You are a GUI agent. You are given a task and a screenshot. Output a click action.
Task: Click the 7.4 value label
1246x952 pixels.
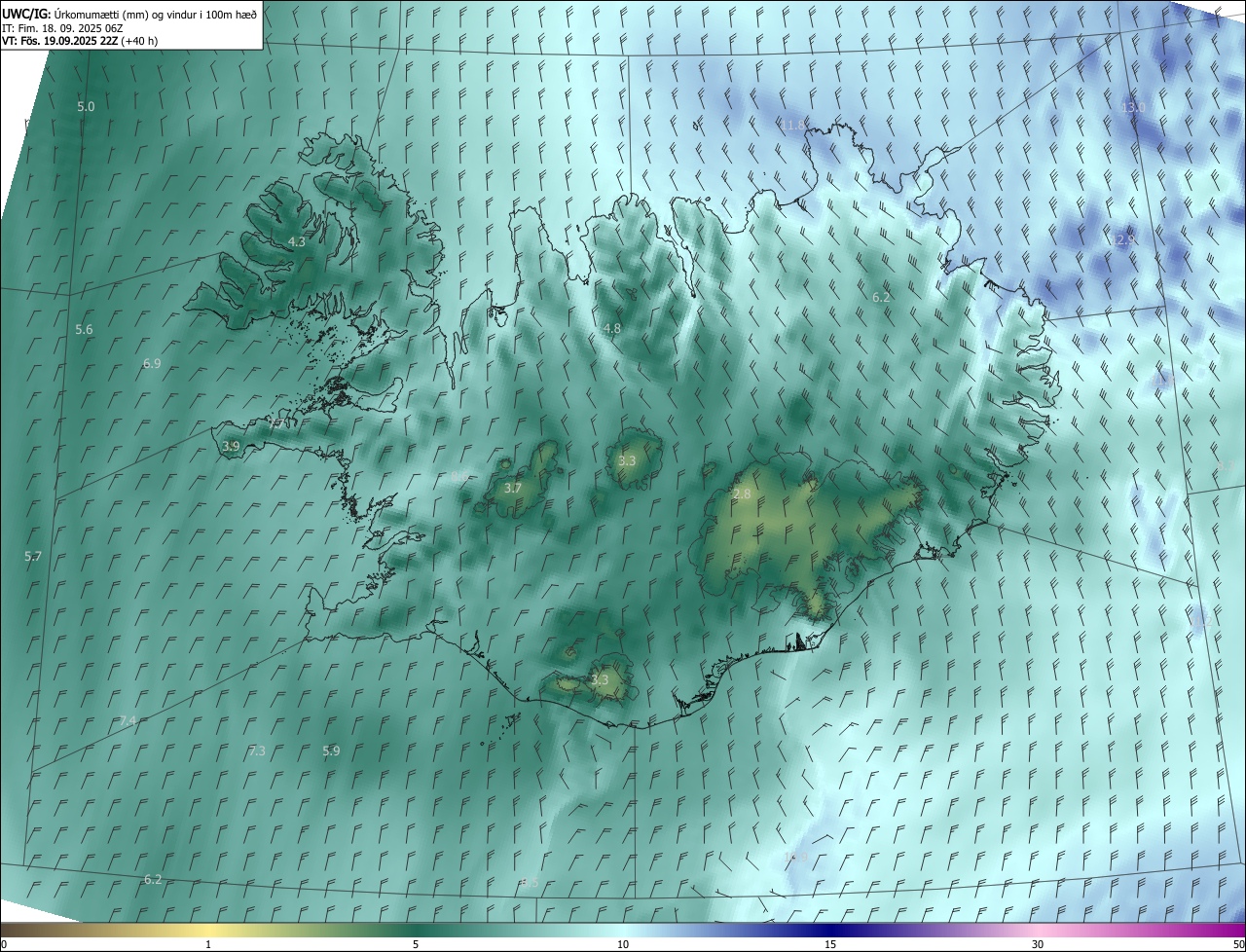(x=128, y=720)
